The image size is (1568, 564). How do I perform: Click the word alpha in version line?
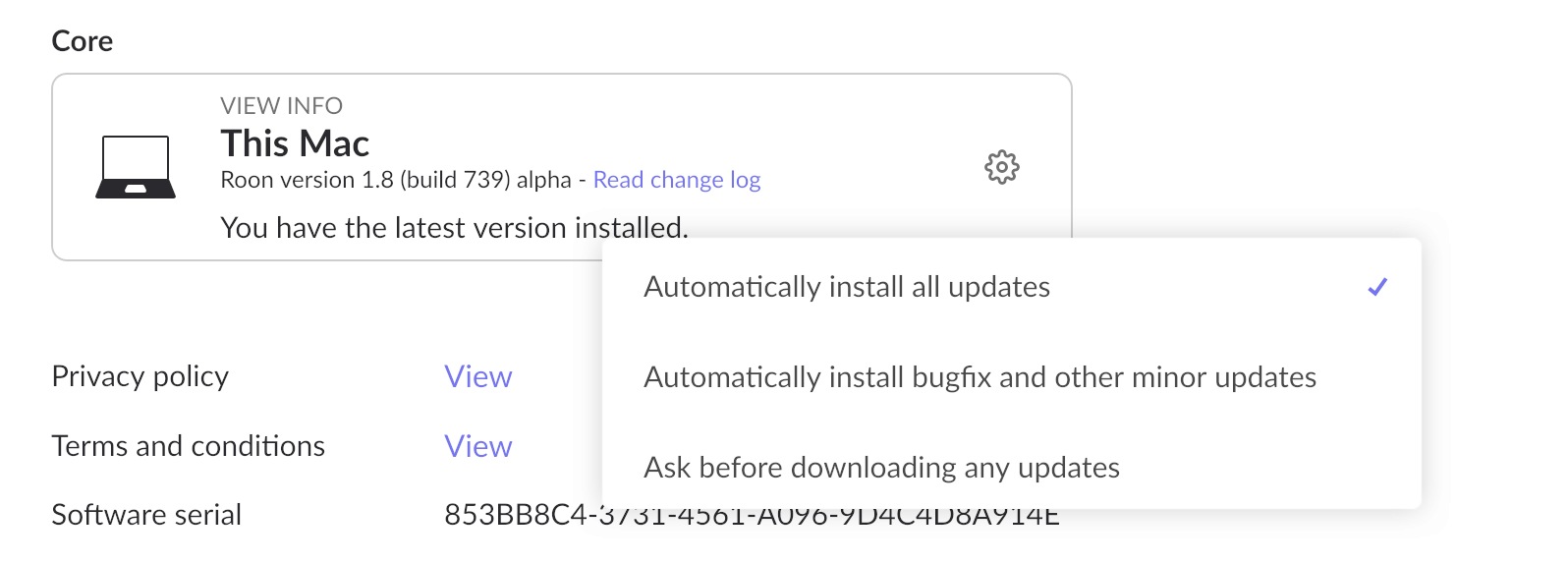click(543, 180)
